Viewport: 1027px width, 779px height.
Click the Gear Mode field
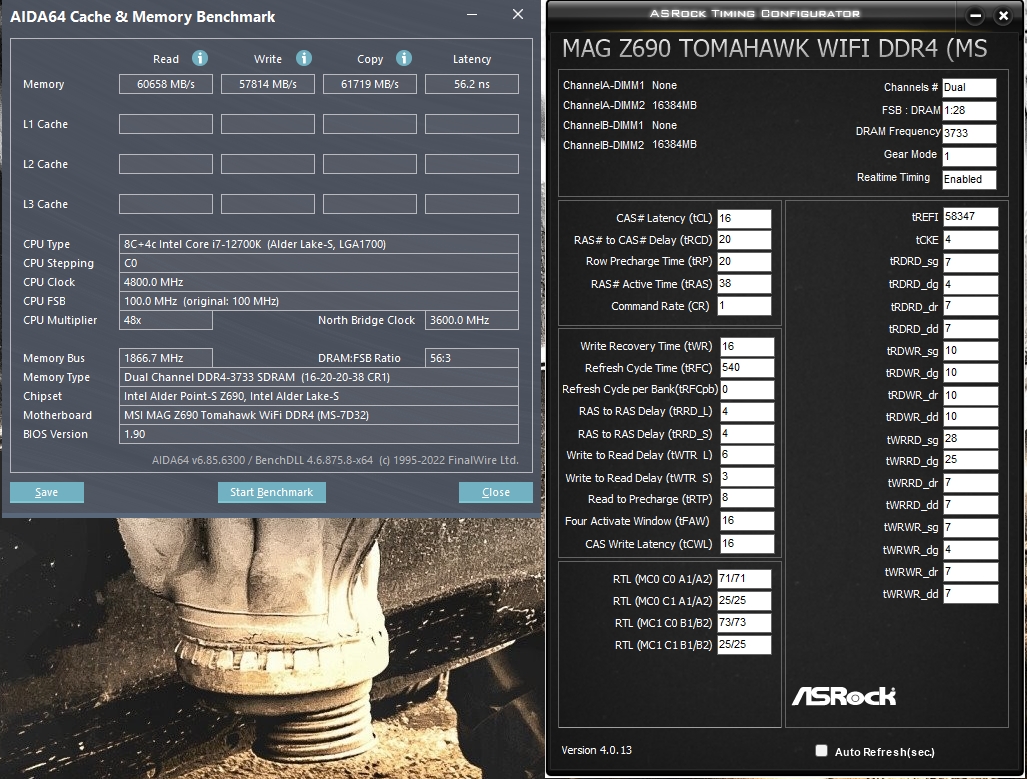click(x=969, y=156)
